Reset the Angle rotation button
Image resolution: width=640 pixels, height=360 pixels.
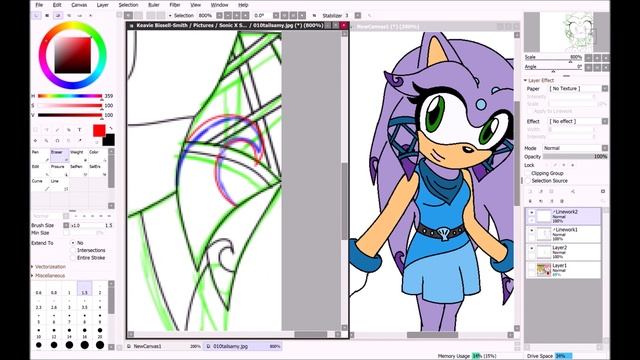click(606, 67)
